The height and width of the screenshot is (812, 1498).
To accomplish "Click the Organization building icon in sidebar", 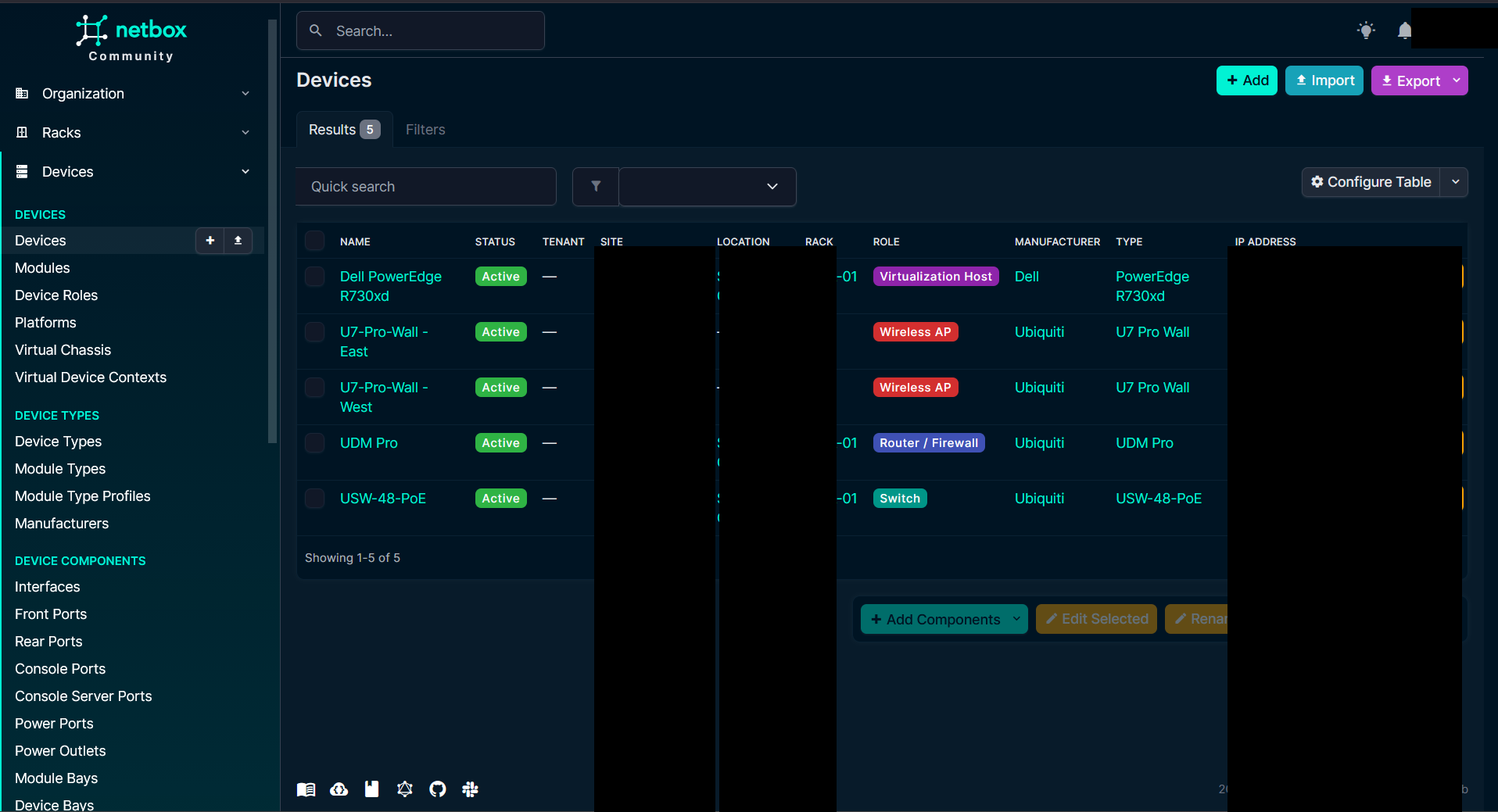I will point(22,93).
